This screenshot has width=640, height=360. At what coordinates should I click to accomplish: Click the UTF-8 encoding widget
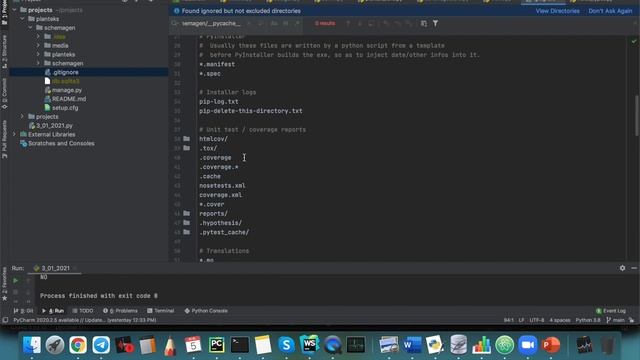tap(537, 320)
